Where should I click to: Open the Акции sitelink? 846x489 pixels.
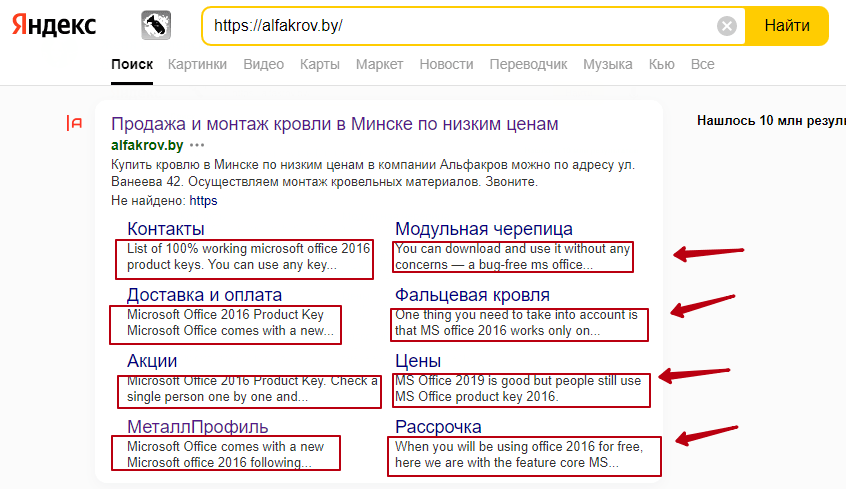click(152, 361)
